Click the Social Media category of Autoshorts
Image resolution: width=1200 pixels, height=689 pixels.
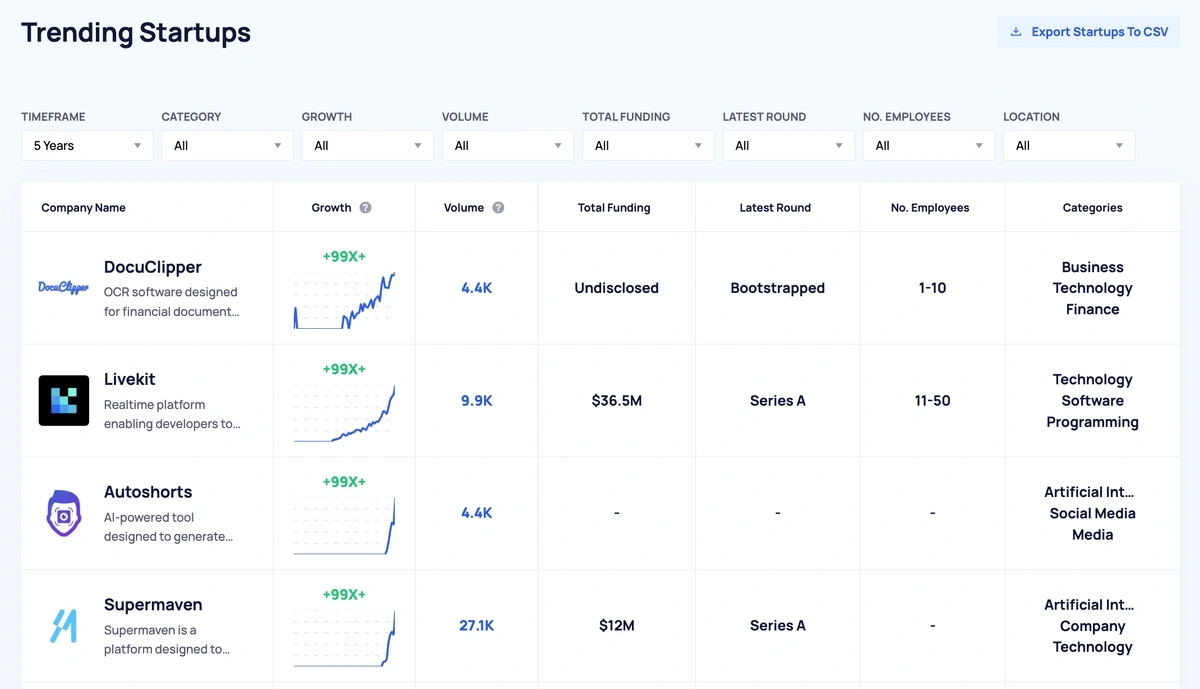point(1093,513)
